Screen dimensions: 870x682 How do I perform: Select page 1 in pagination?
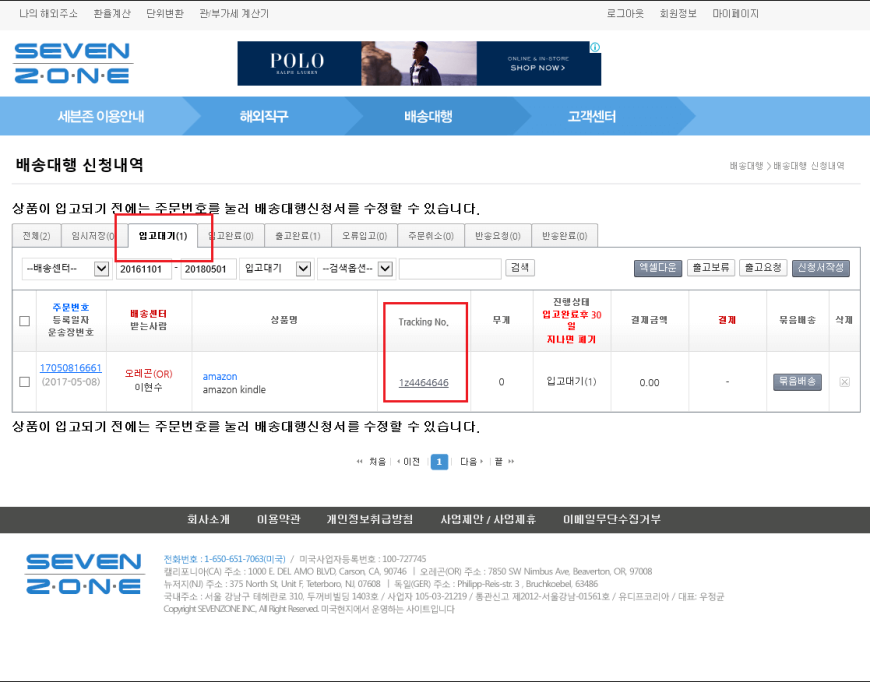[x=439, y=462]
